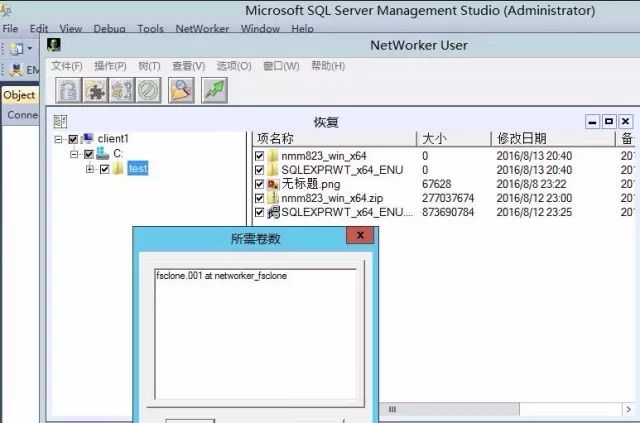
Task: Click the Archive toolbar icon
Action: [122, 90]
